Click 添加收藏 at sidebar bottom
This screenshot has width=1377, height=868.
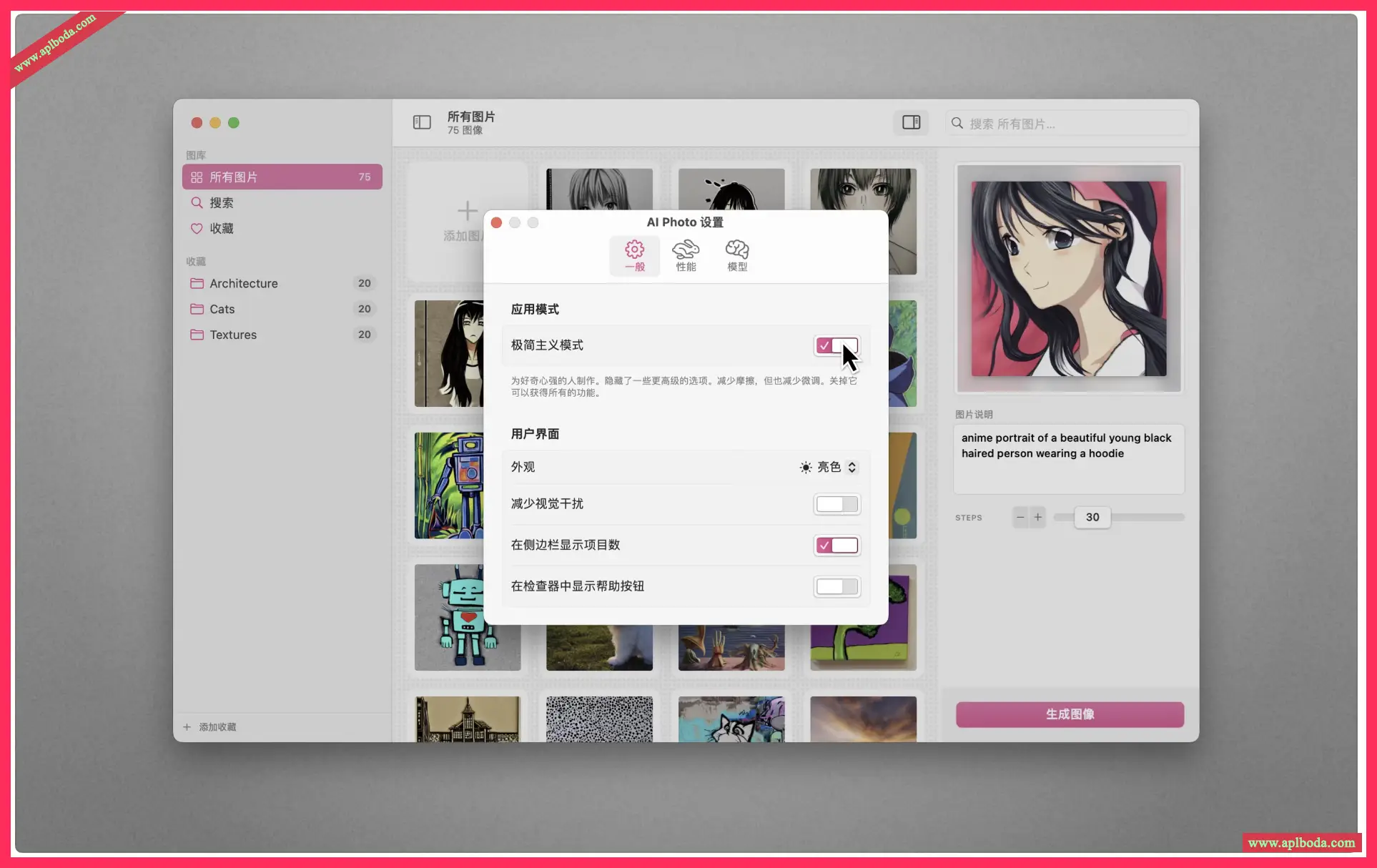pos(210,726)
